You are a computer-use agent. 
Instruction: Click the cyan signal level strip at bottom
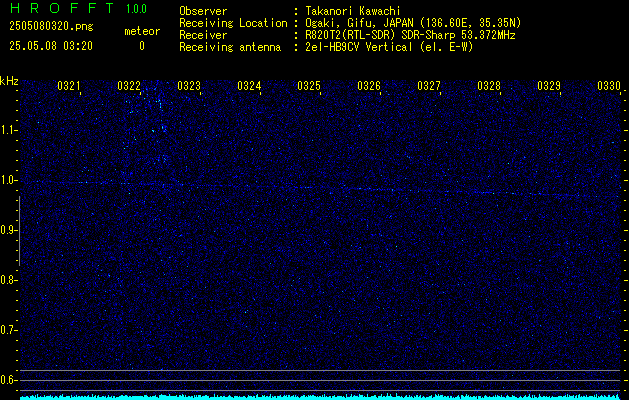[x=320, y=397]
